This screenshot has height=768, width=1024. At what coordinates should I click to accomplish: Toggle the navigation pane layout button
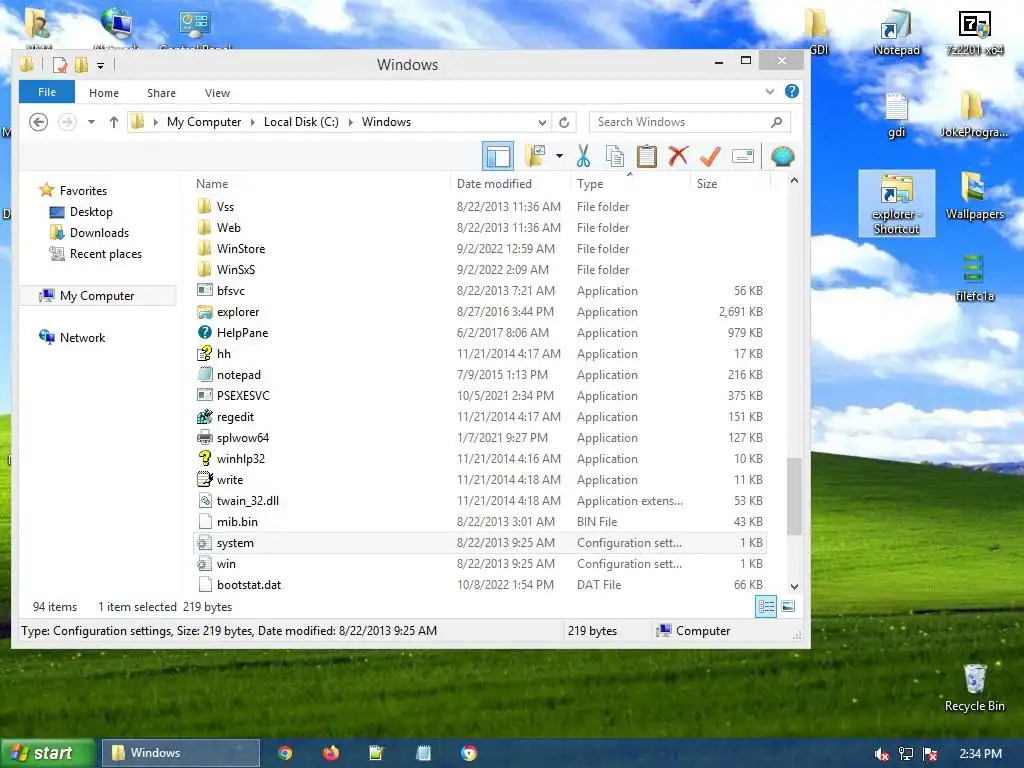tap(498, 157)
